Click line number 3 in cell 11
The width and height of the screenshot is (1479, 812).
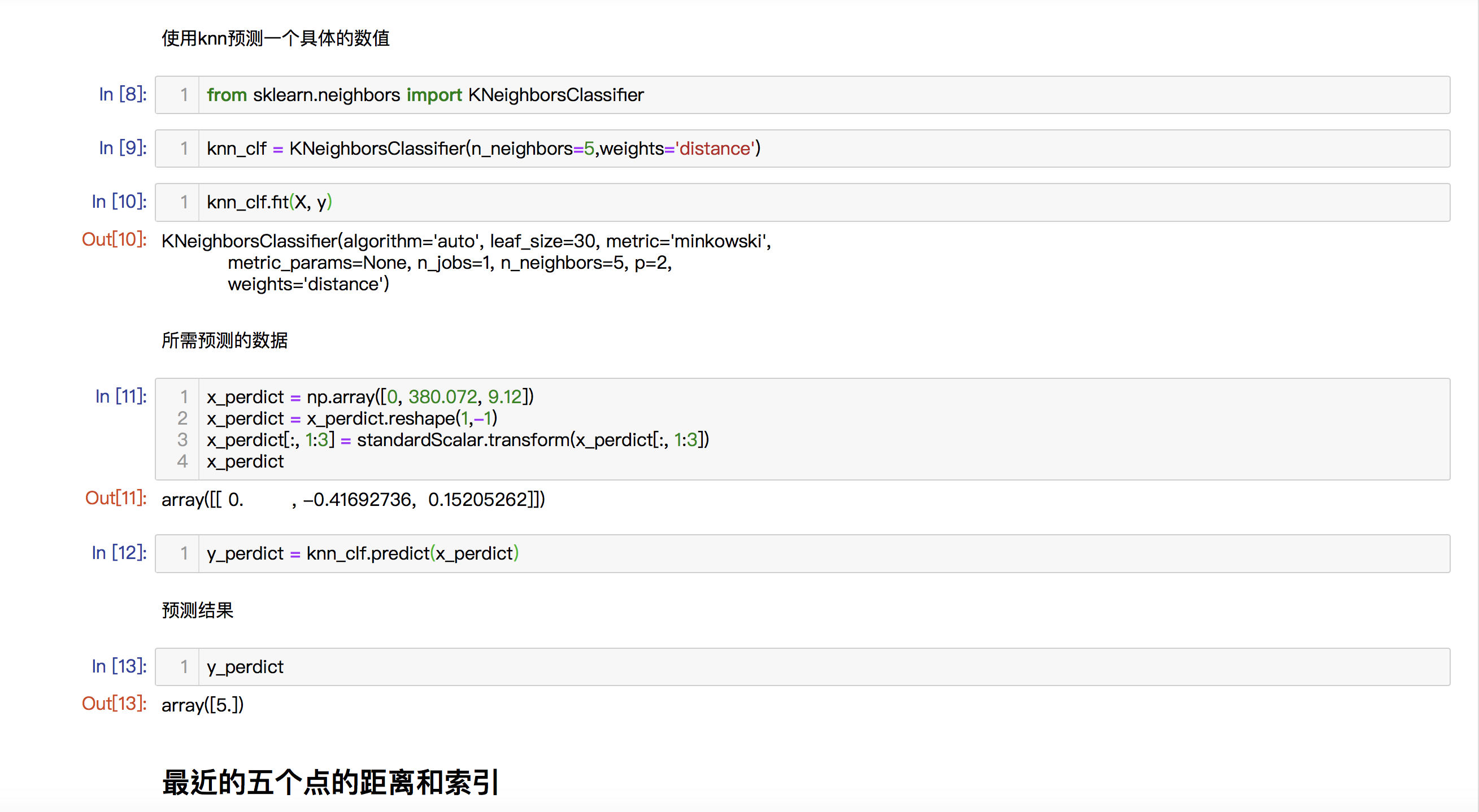point(182,439)
